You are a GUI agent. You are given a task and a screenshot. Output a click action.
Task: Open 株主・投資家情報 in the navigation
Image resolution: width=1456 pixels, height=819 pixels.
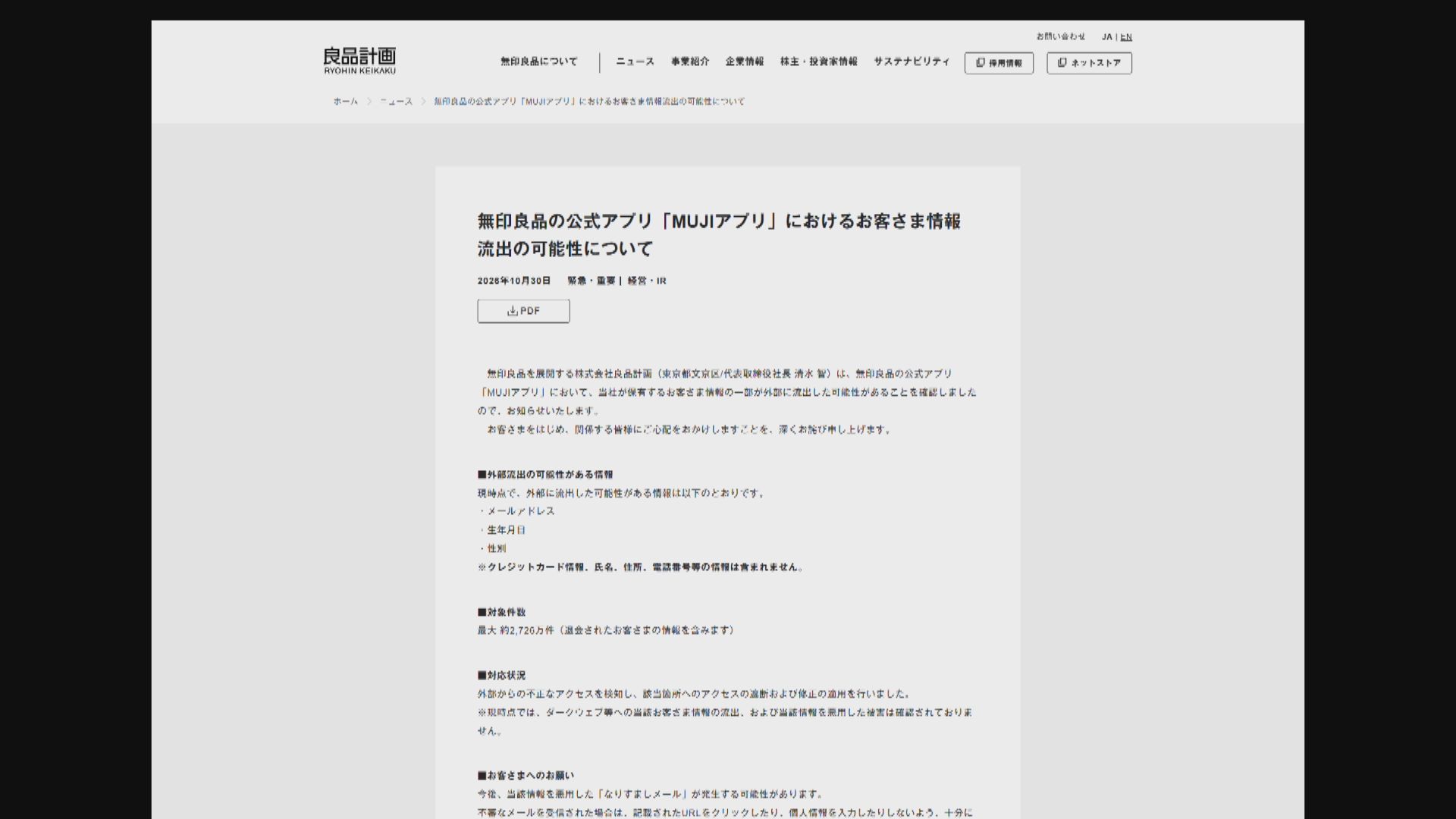click(818, 61)
